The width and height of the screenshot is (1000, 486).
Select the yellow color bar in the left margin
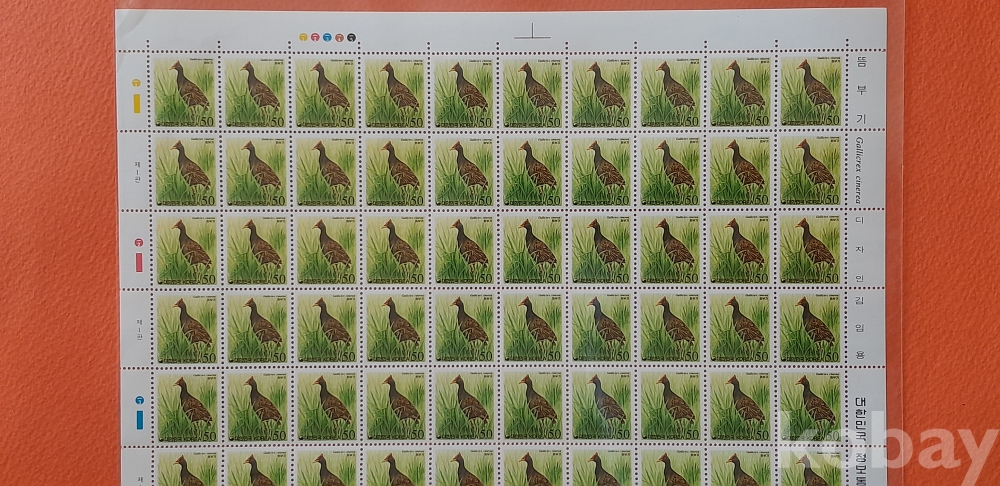[139, 101]
